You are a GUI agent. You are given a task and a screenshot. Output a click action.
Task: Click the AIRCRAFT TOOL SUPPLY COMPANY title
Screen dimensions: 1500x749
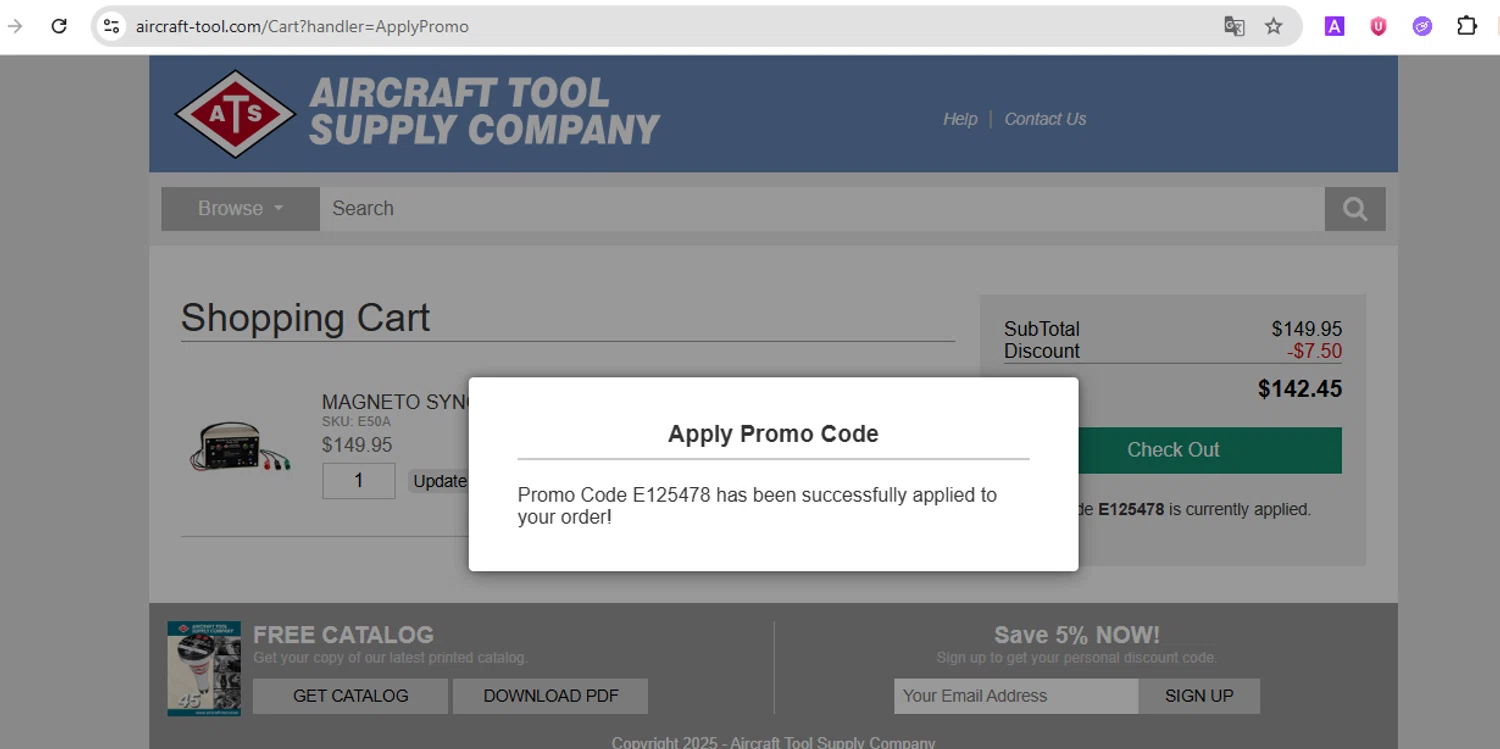pyautogui.click(x=484, y=112)
